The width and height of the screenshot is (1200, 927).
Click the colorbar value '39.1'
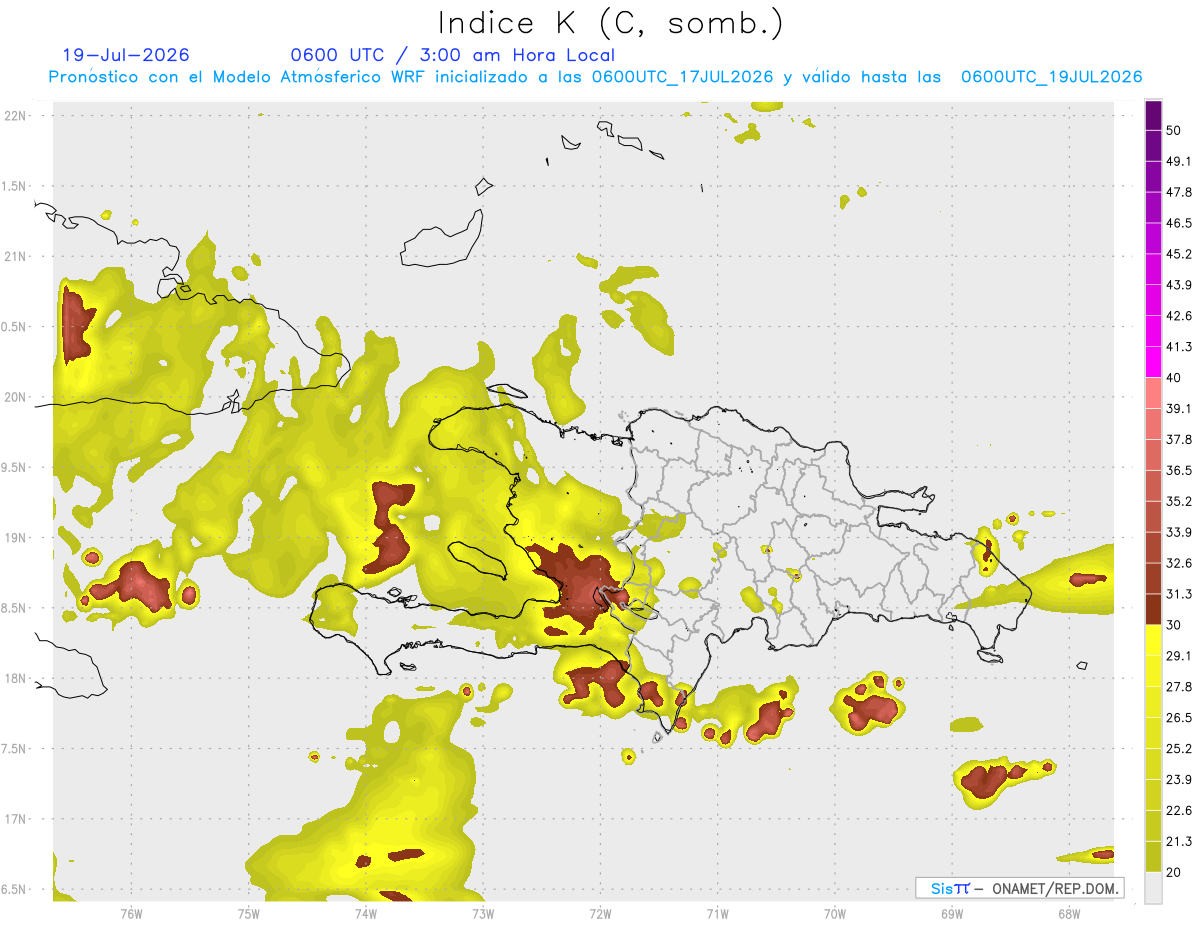pos(1179,409)
